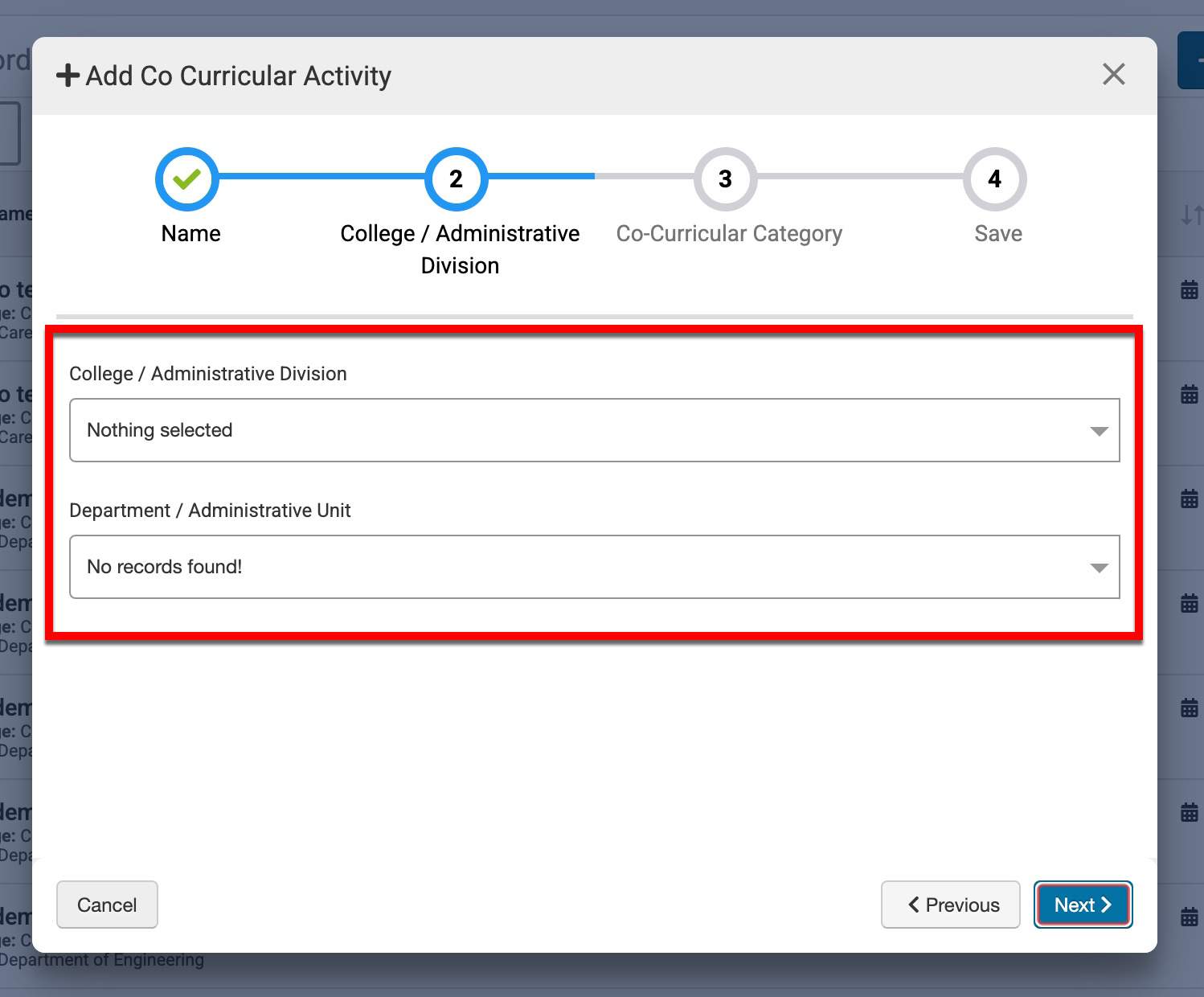Screen dimensions: 1204x997
Task: Select step 2 circle in wizard
Action: pyautogui.click(x=456, y=178)
